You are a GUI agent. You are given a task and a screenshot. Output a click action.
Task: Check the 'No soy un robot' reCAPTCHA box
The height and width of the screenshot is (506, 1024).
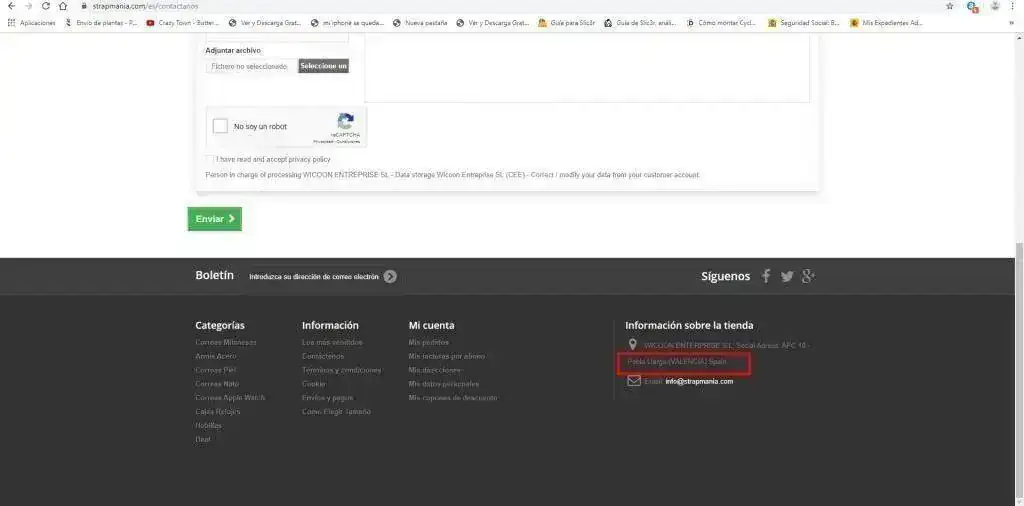coord(221,127)
